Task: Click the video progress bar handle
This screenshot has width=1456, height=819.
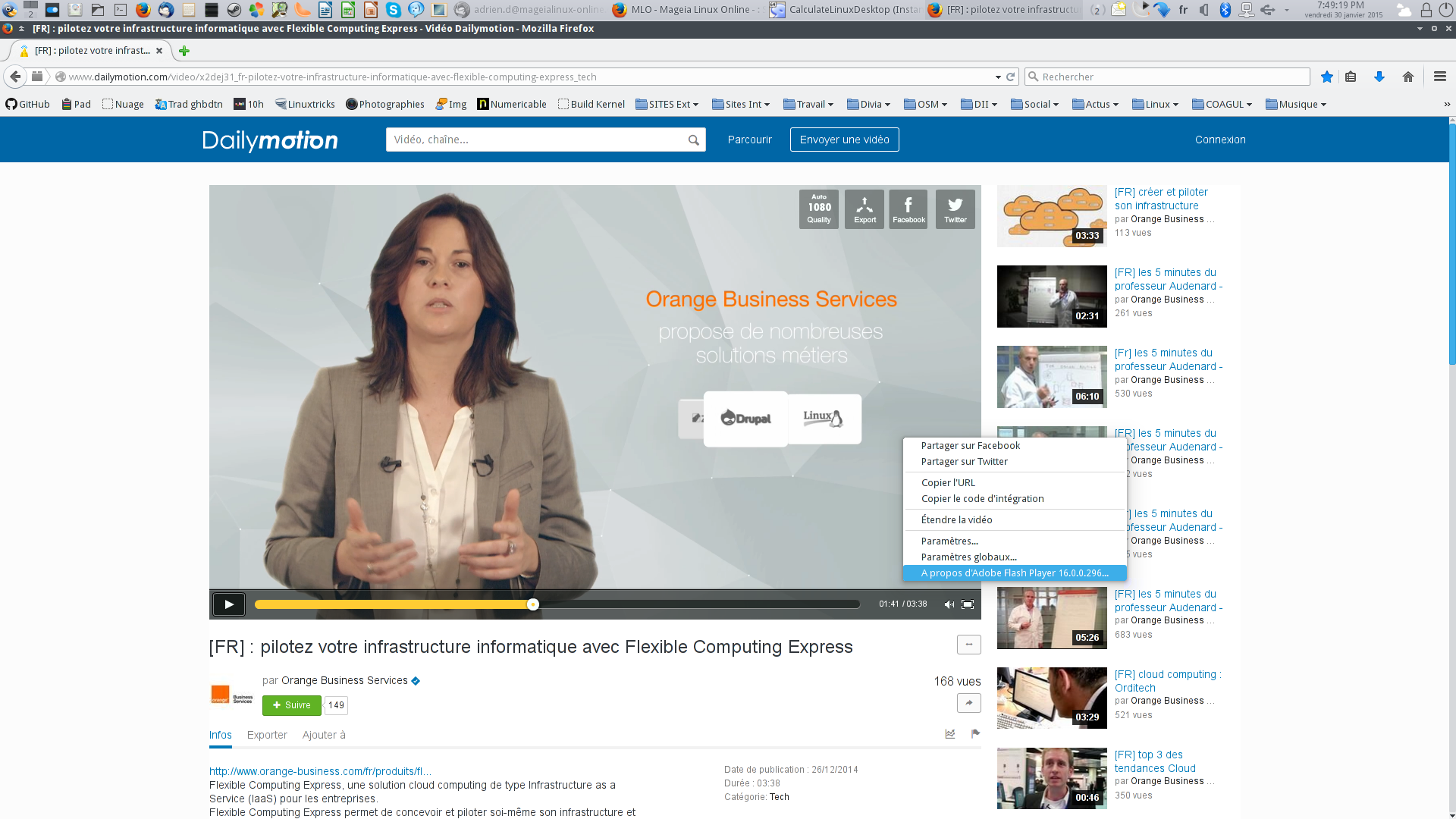Action: tap(533, 604)
